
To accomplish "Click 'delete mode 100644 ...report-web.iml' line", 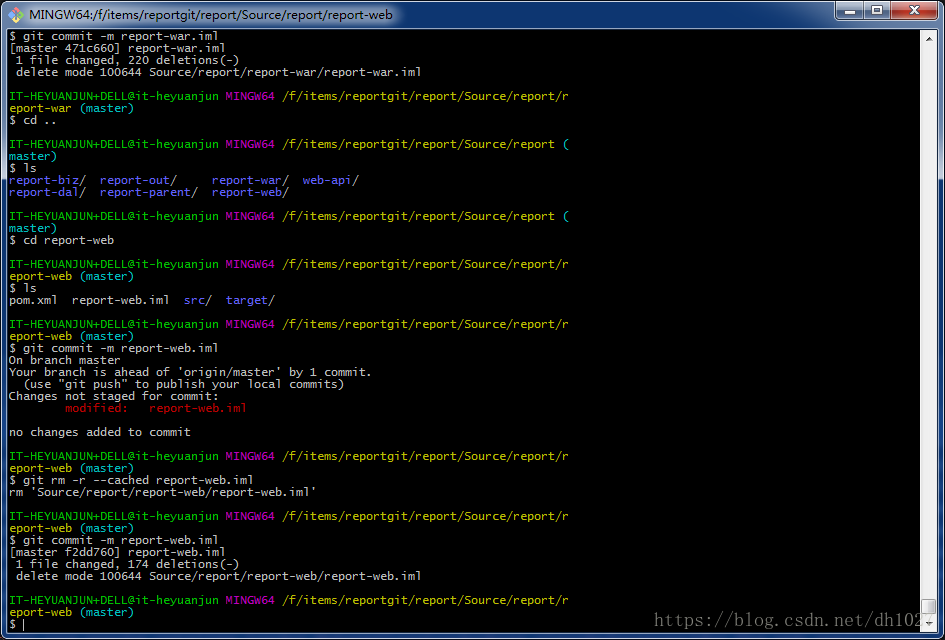I will [x=219, y=576].
